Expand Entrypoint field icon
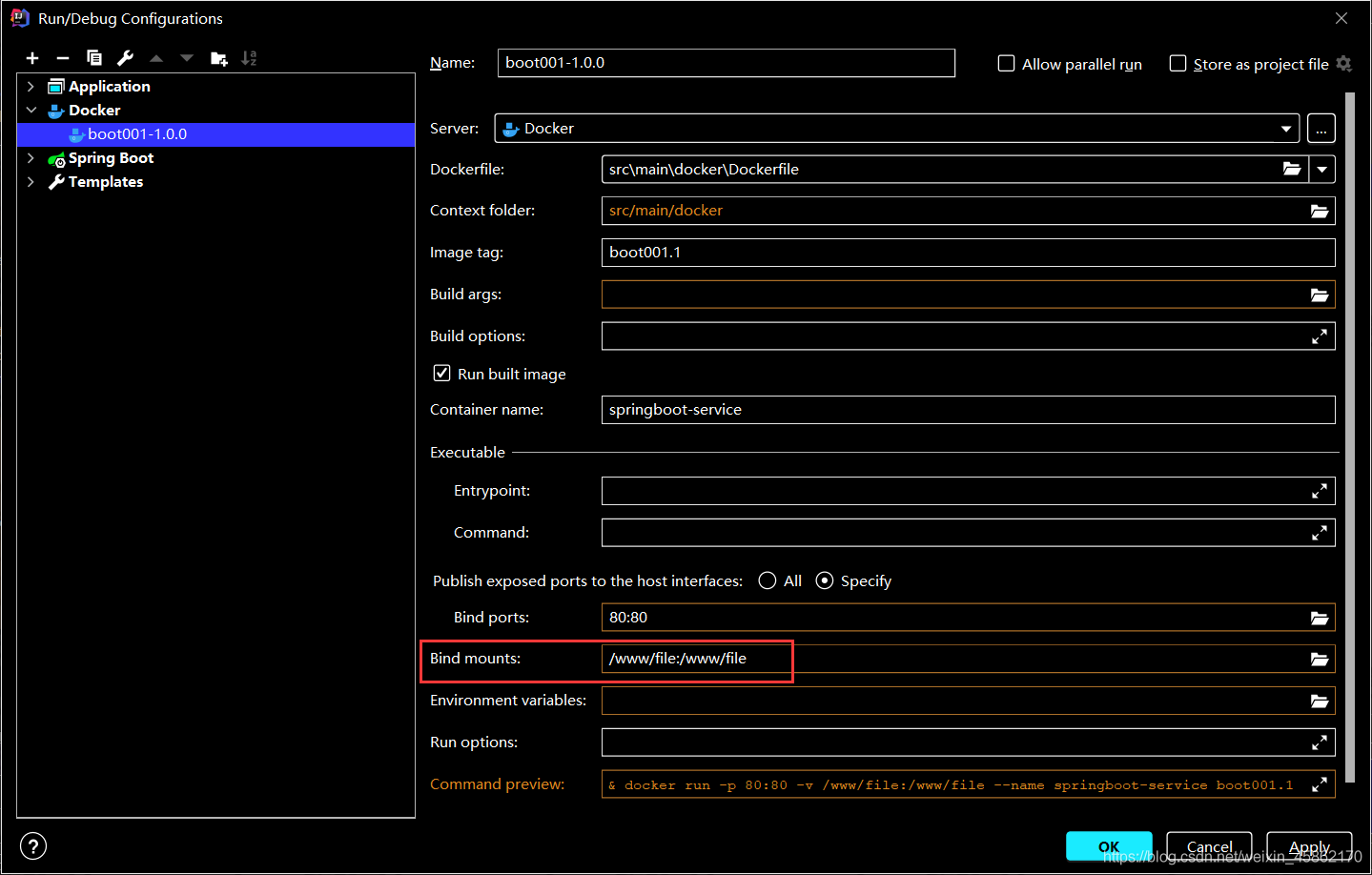The image size is (1372, 875). (x=1320, y=491)
